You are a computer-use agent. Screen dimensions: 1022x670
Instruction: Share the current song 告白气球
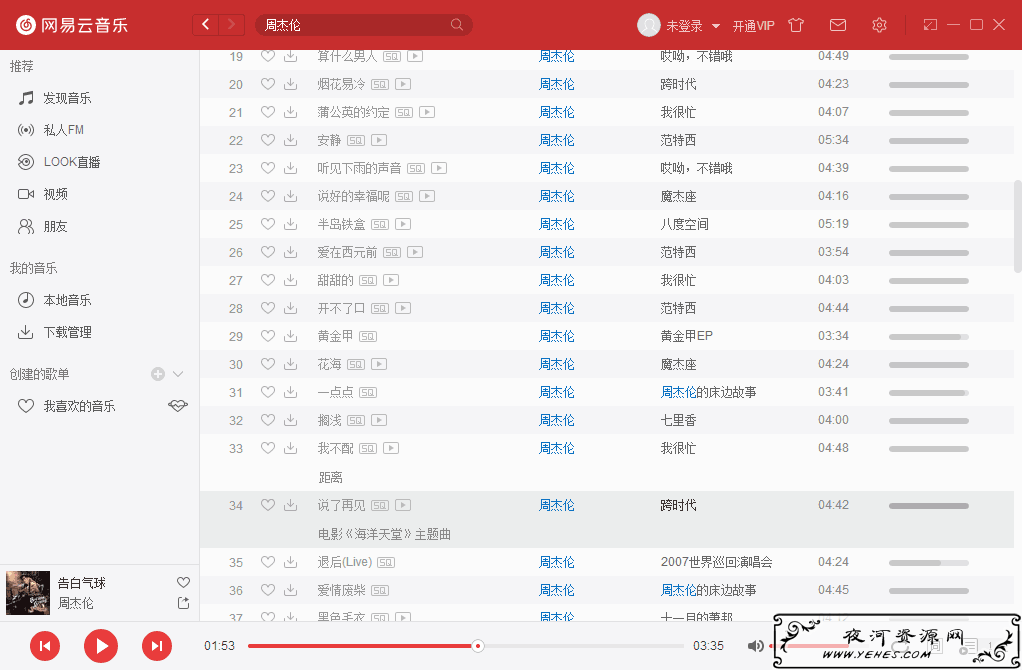tap(184, 603)
